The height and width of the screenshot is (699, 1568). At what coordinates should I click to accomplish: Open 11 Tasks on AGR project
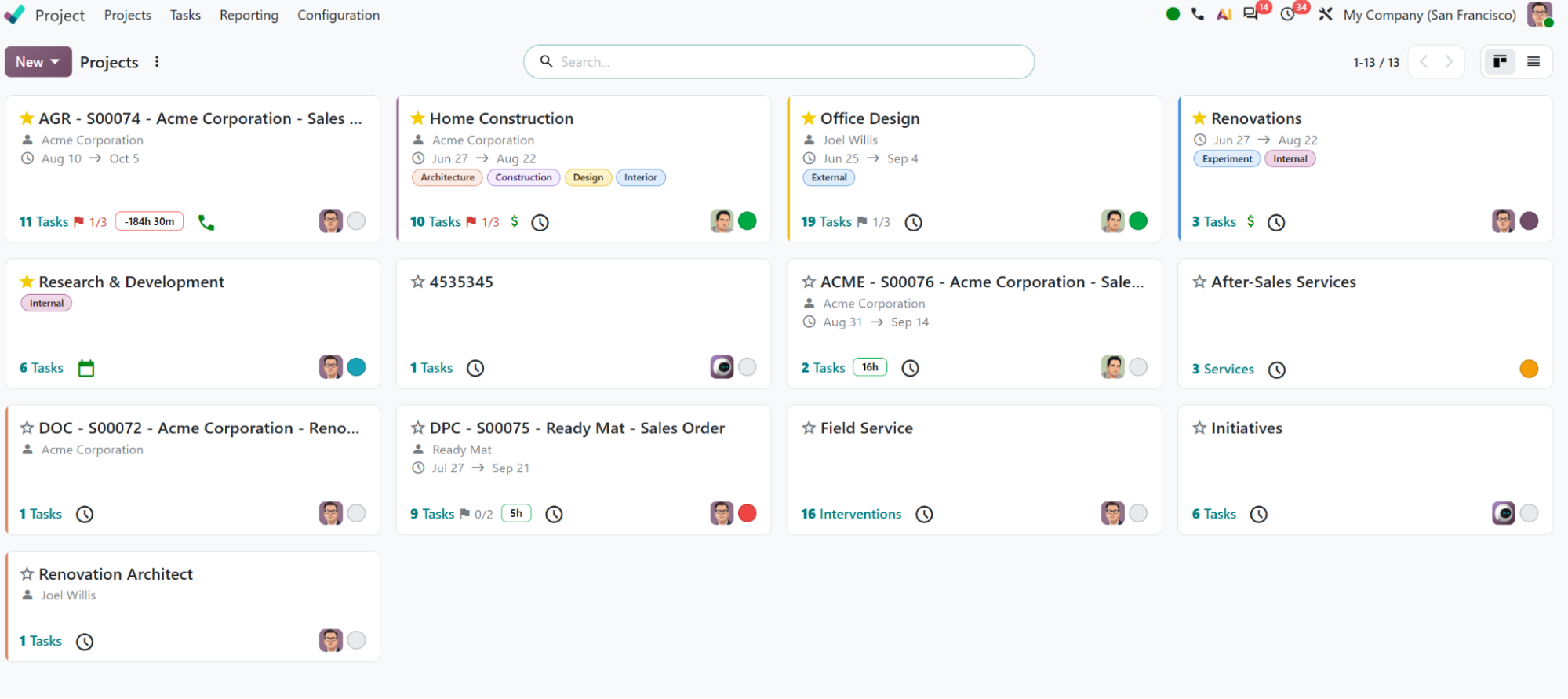(x=44, y=222)
